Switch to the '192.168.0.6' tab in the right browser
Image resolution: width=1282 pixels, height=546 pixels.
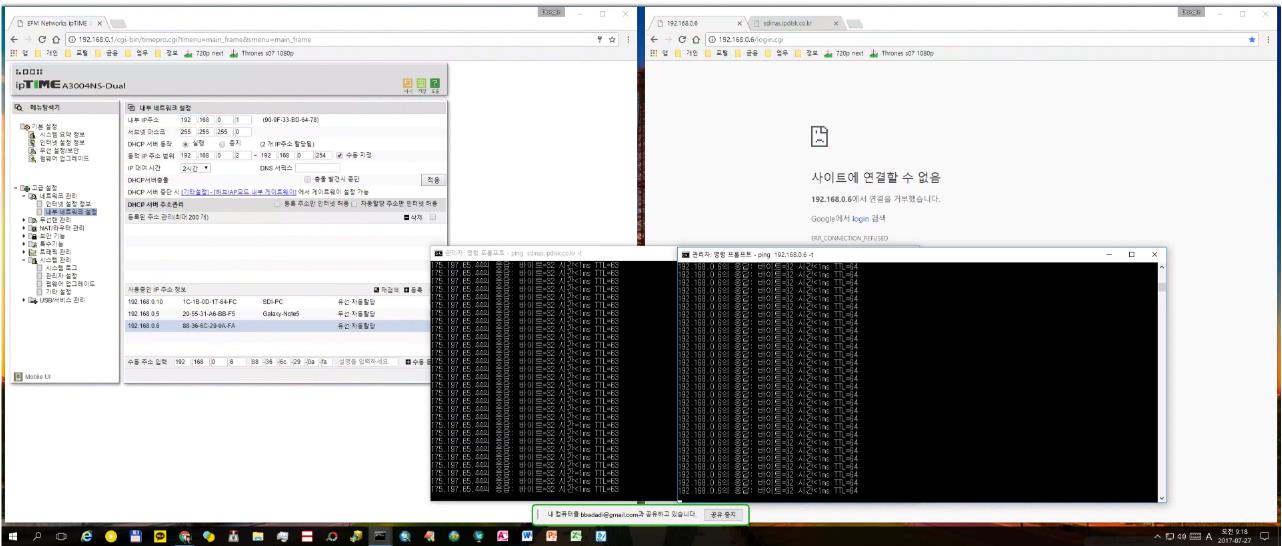698,21
